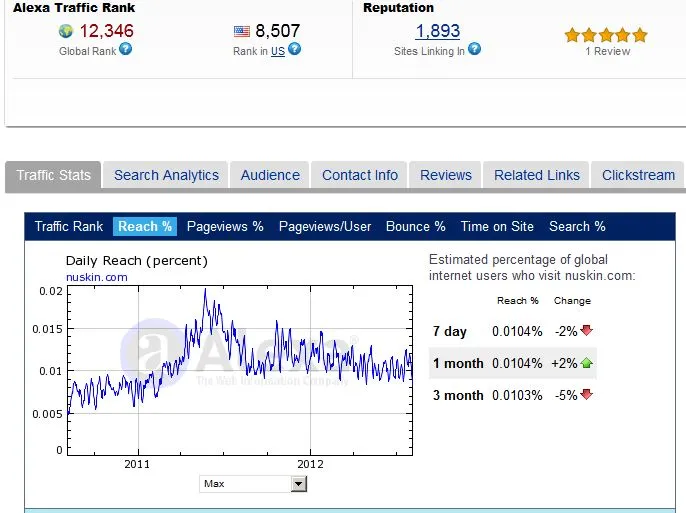Click the Reputation heading
Screen dimensions: 686x513
tap(399, 8)
